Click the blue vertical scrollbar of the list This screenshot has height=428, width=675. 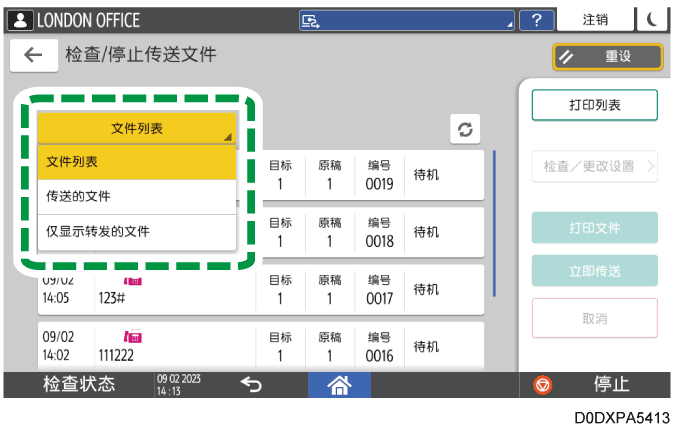(494, 223)
